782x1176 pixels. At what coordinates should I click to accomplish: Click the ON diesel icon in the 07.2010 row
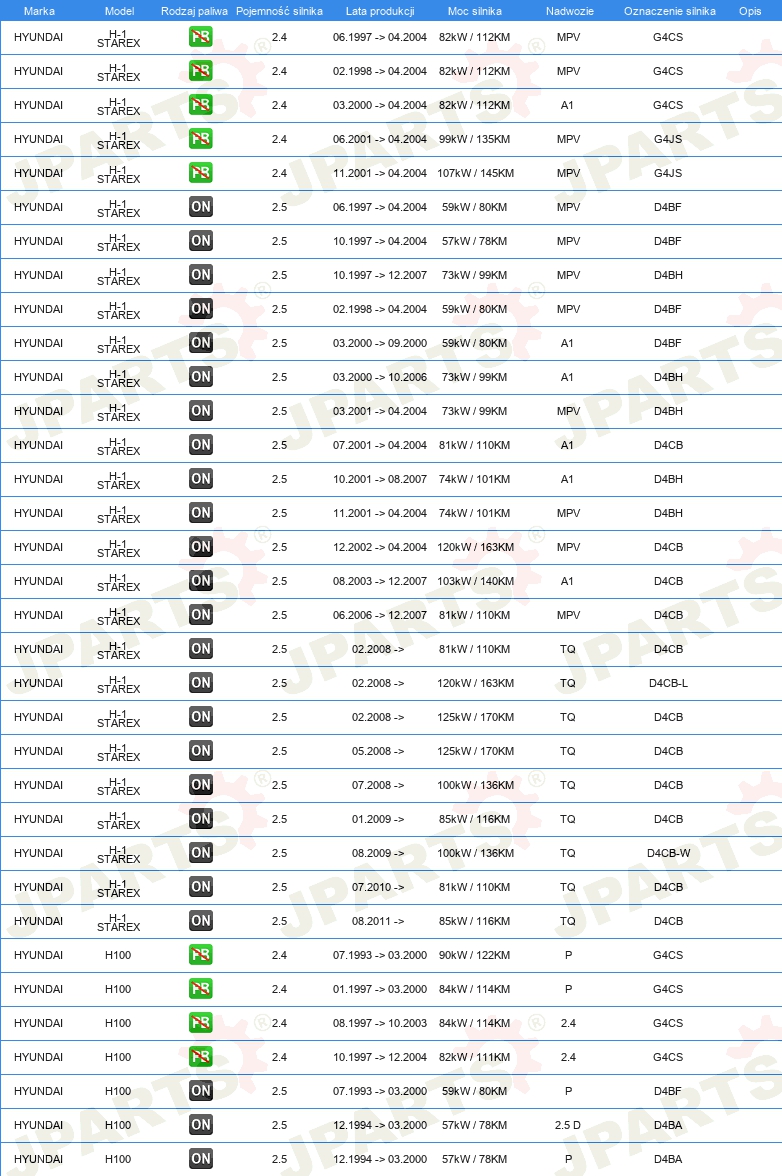[200, 886]
